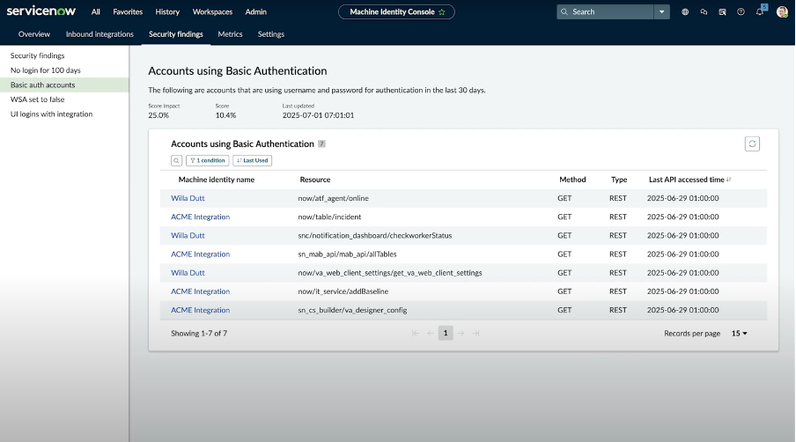Click the Last Used sort chip

point(253,160)
